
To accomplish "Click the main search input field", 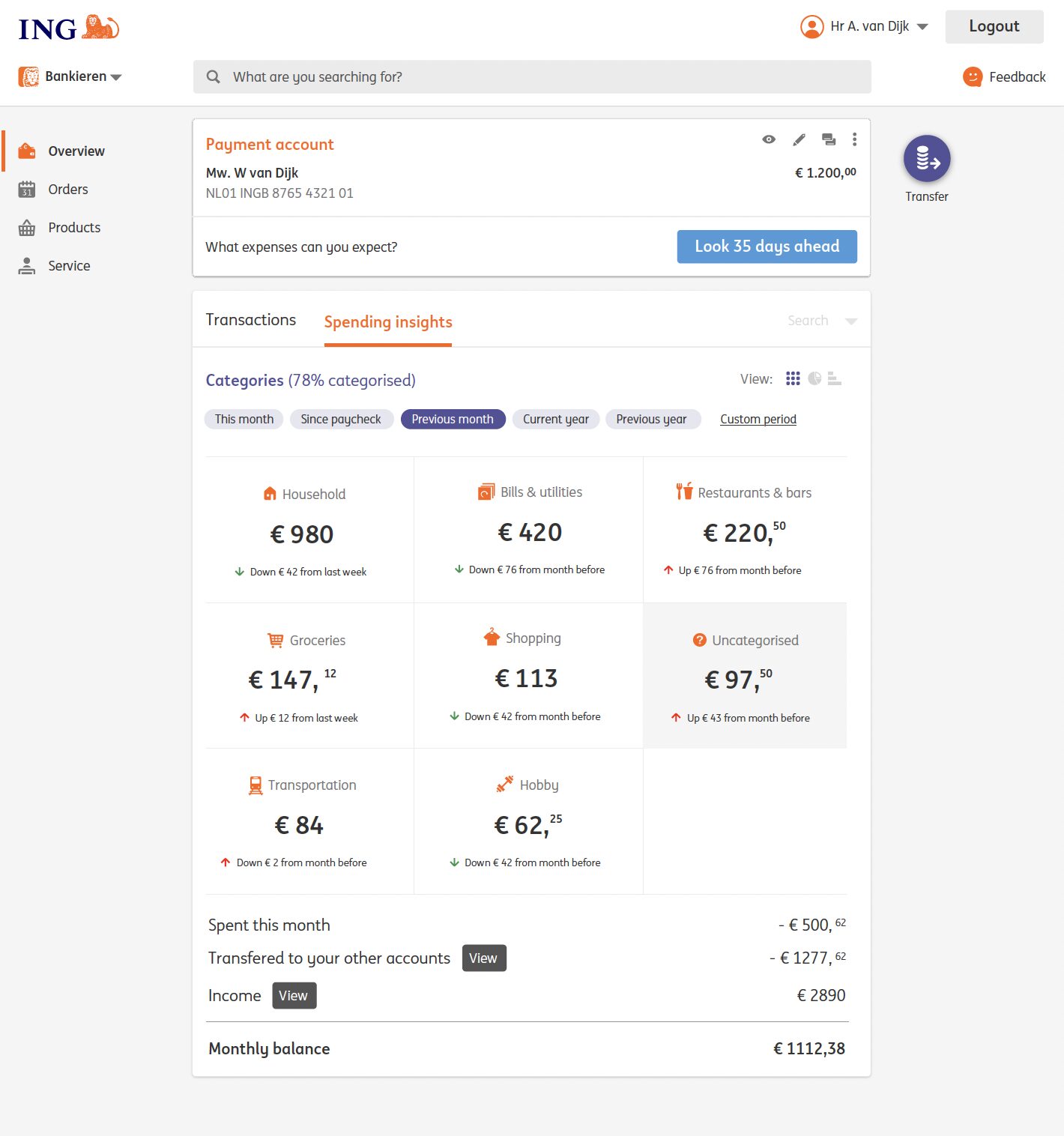I will (532, 76).
